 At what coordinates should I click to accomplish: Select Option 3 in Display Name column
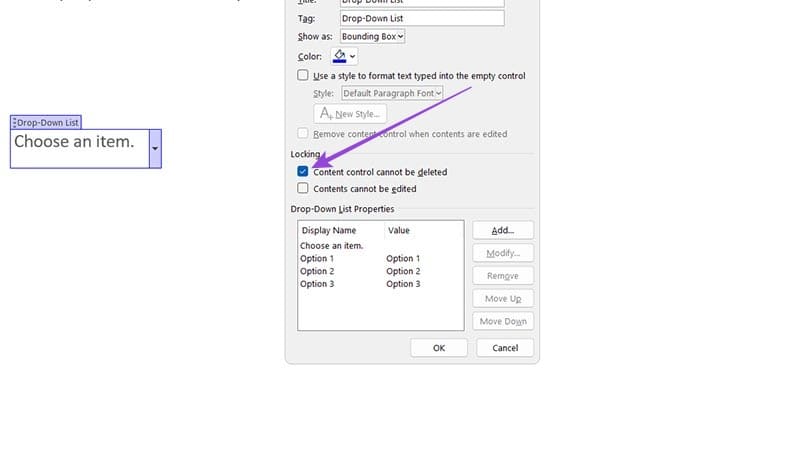(317, 284)
